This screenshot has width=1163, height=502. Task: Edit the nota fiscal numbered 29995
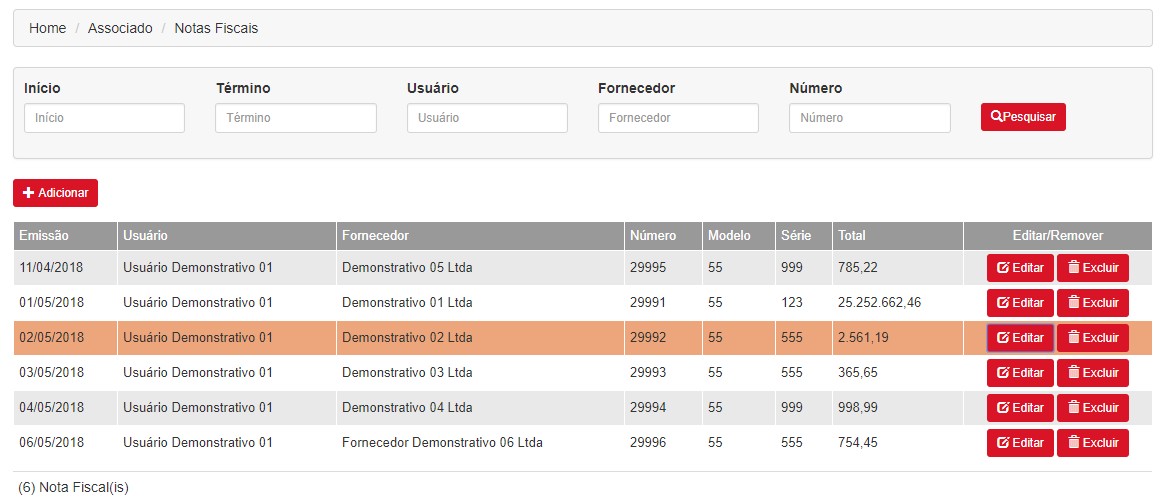pos(1020,268)
